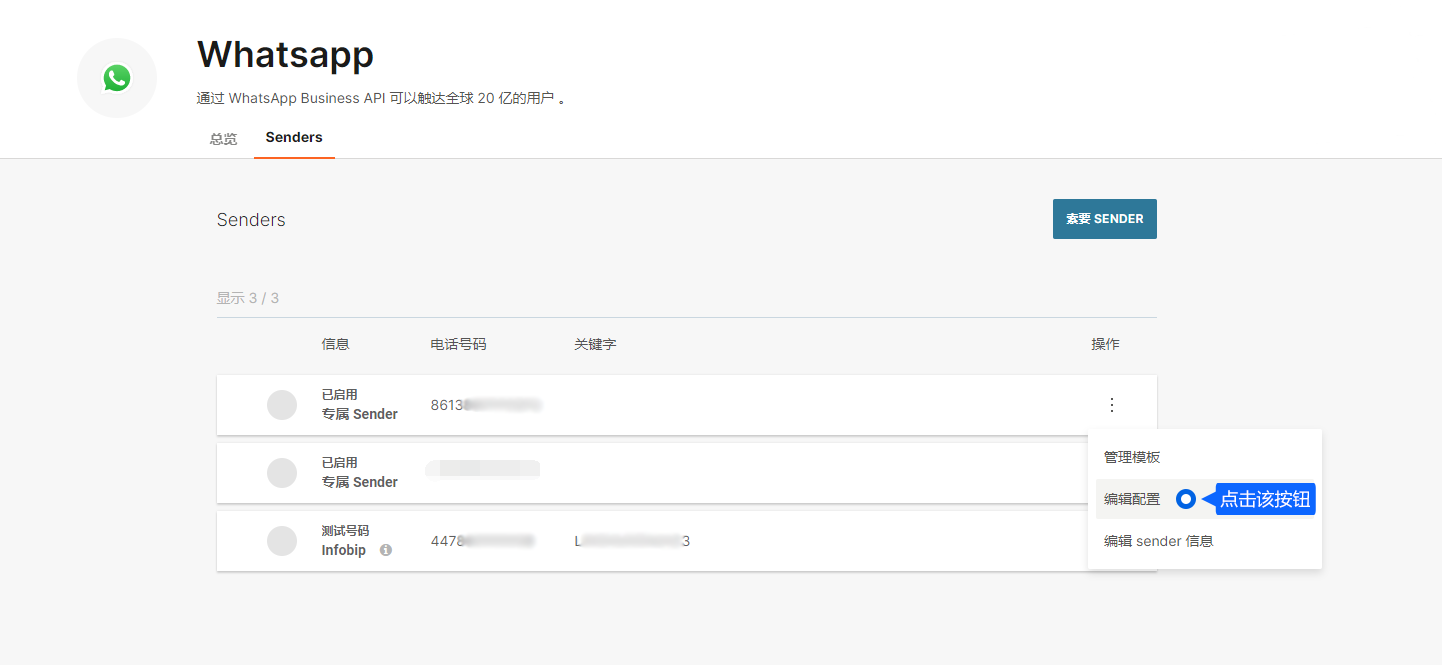Open the actions menu for the 8613 sender

(1111, 405)
